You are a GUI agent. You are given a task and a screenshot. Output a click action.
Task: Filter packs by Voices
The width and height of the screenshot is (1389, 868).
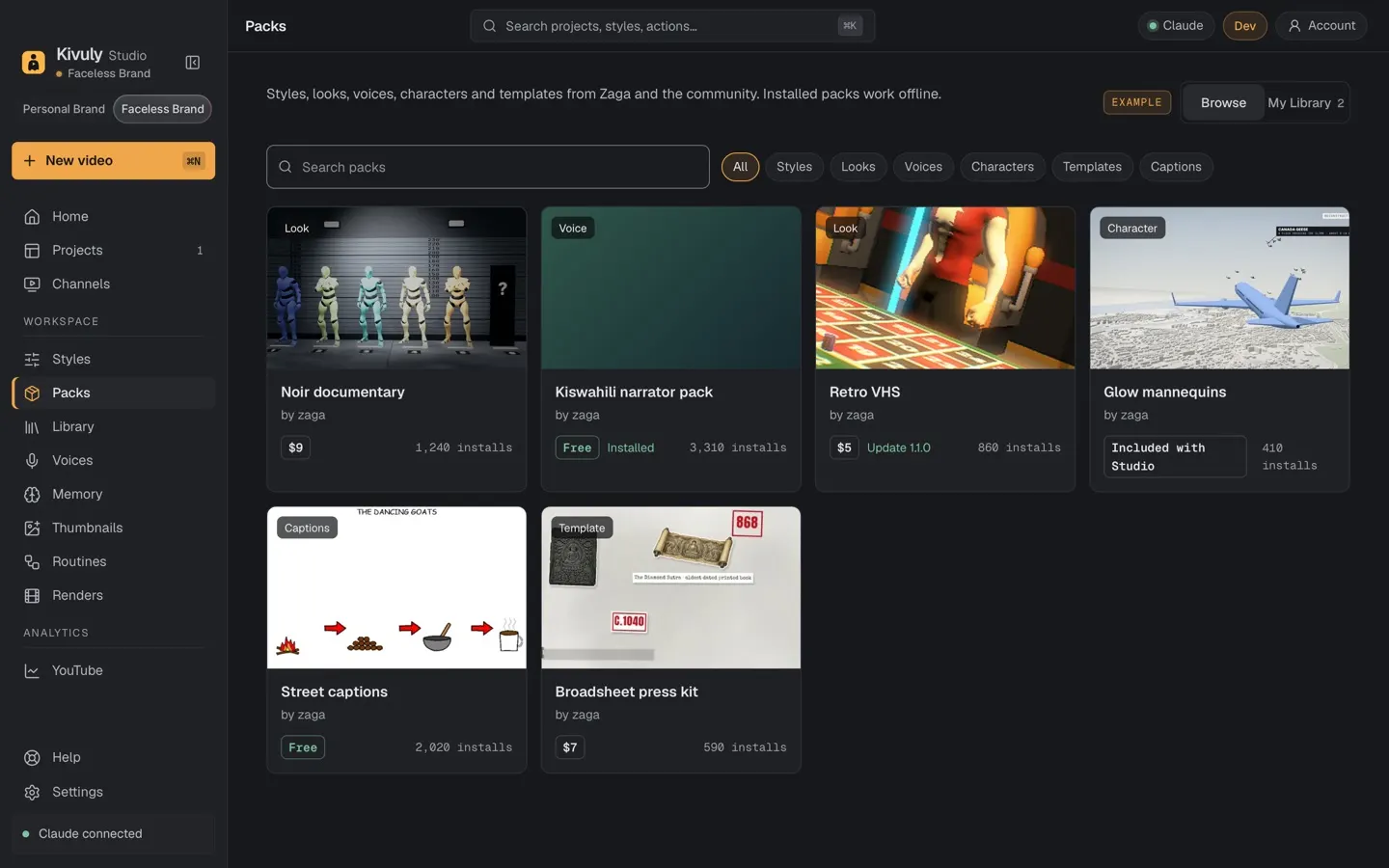point(923,167)
